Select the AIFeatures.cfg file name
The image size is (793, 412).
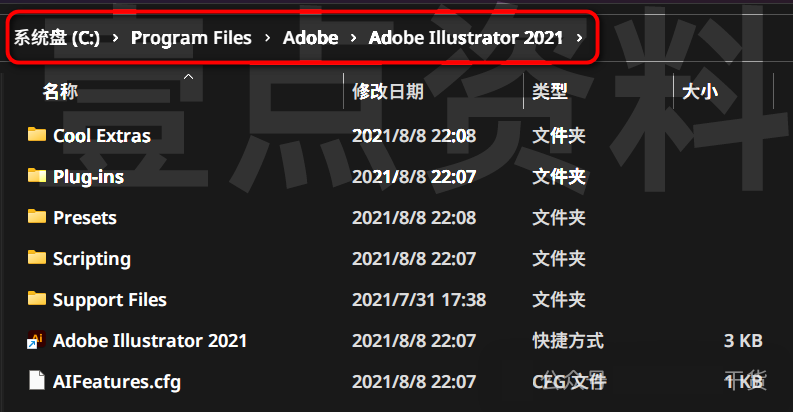coord(117,382)
